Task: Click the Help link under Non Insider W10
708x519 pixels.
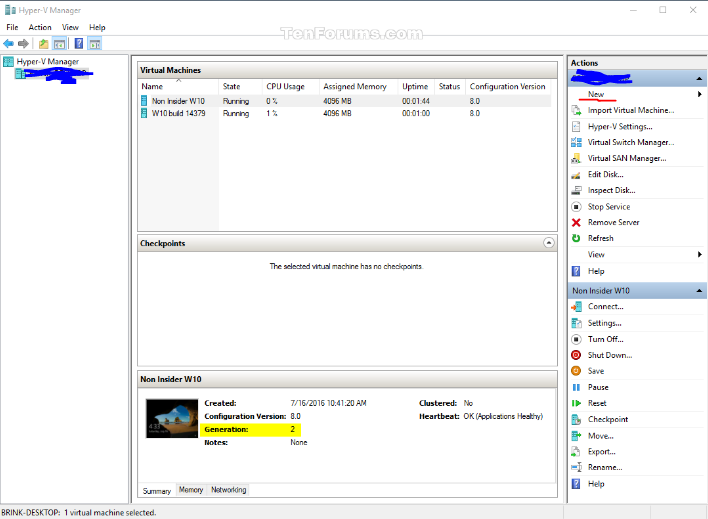Action: 596,484
